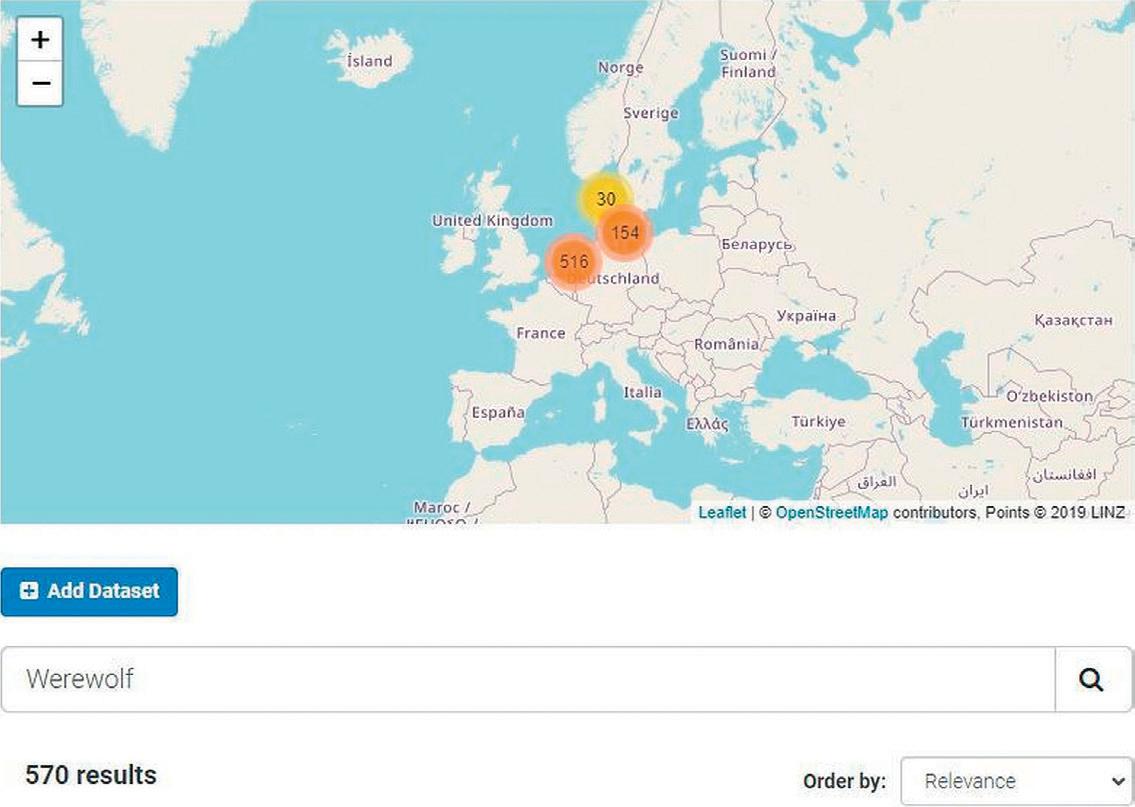Click the Ísland label on the map

pos(369,61)
